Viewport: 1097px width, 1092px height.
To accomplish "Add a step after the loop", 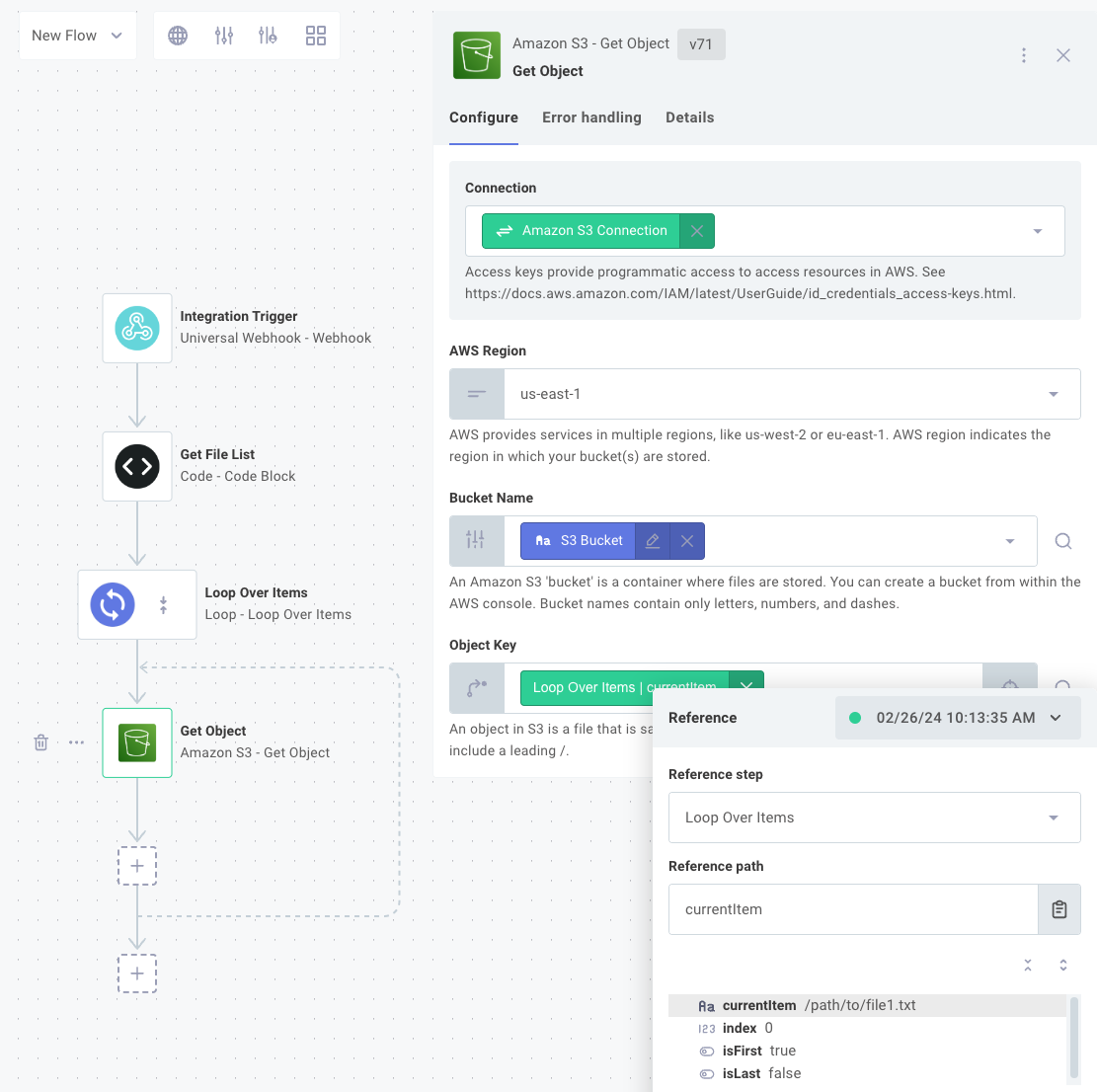I will click(x=137, y=974).
